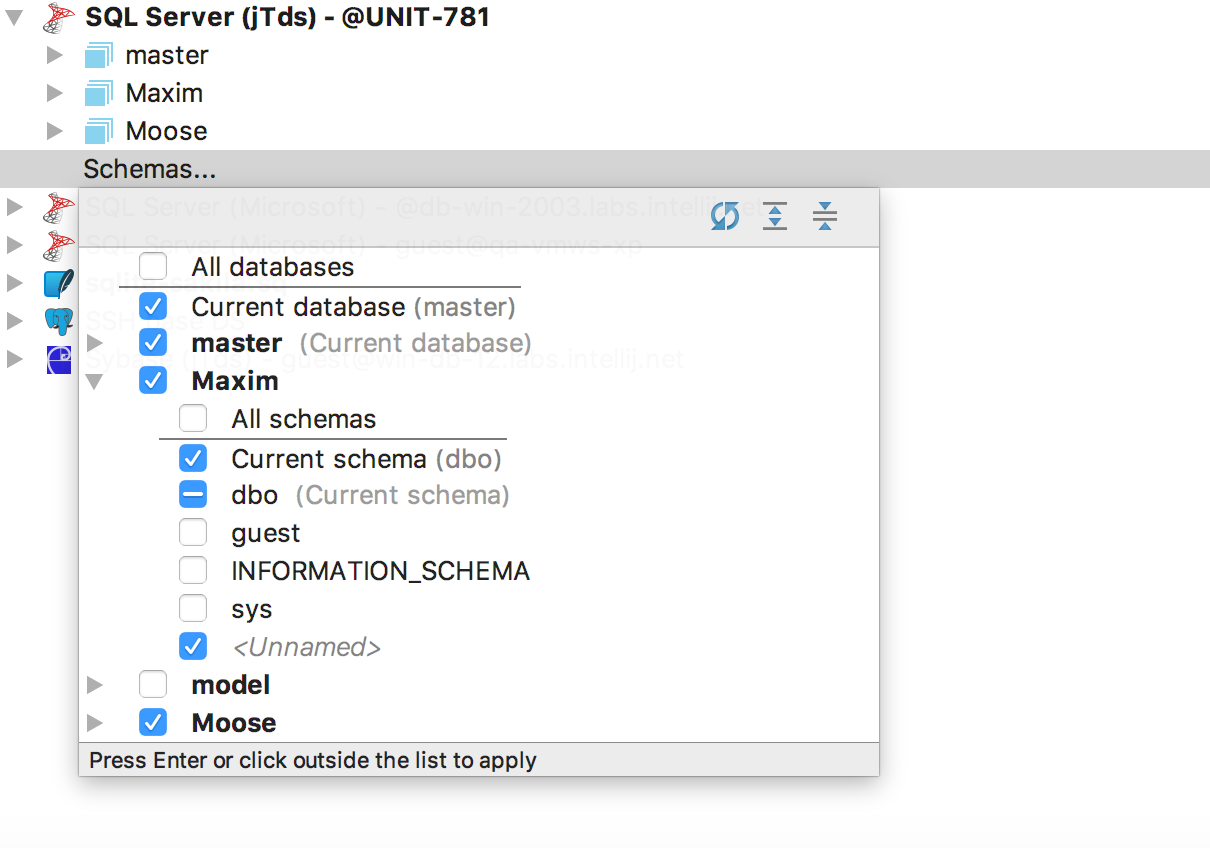
Task: Click the SQL Server icon of the db-win-2003 data source
Action: tap(60, 208)
